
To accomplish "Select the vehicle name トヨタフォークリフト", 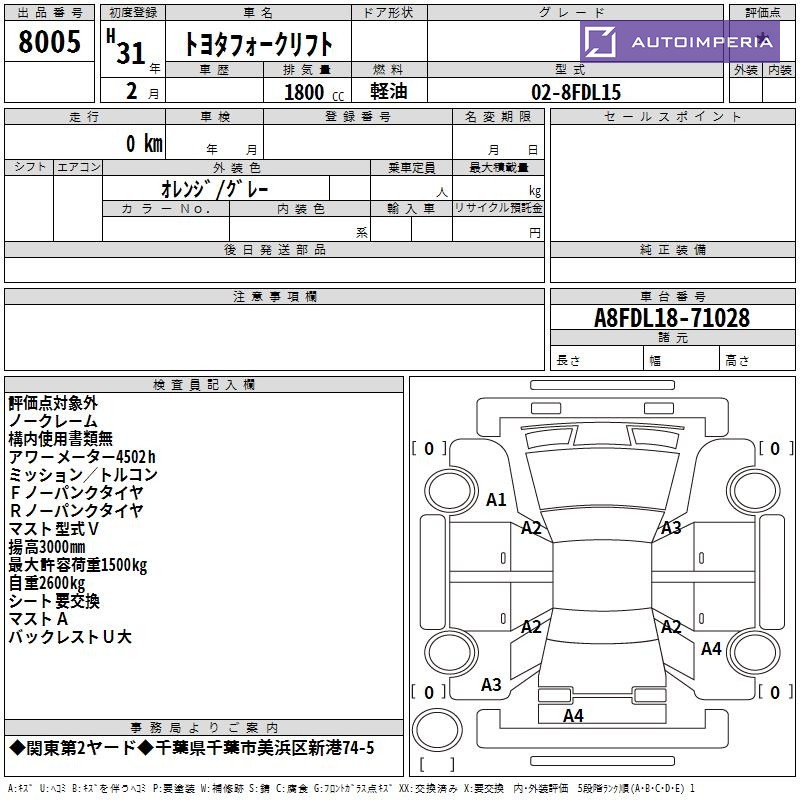I will [x=258, y=44].
